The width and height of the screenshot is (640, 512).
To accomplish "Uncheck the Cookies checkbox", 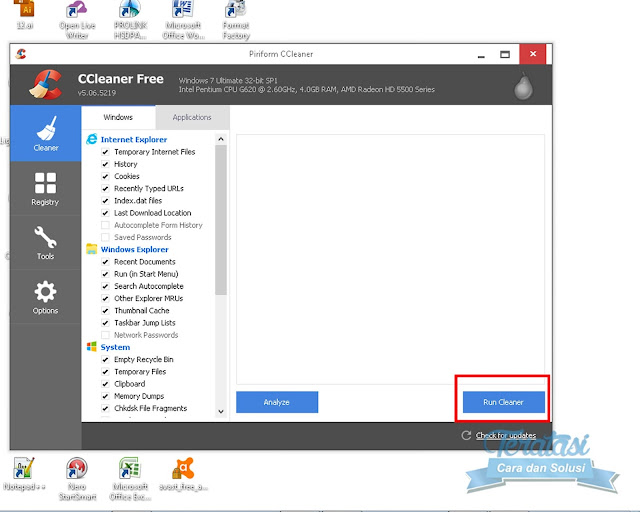I will tap(105, 176).
